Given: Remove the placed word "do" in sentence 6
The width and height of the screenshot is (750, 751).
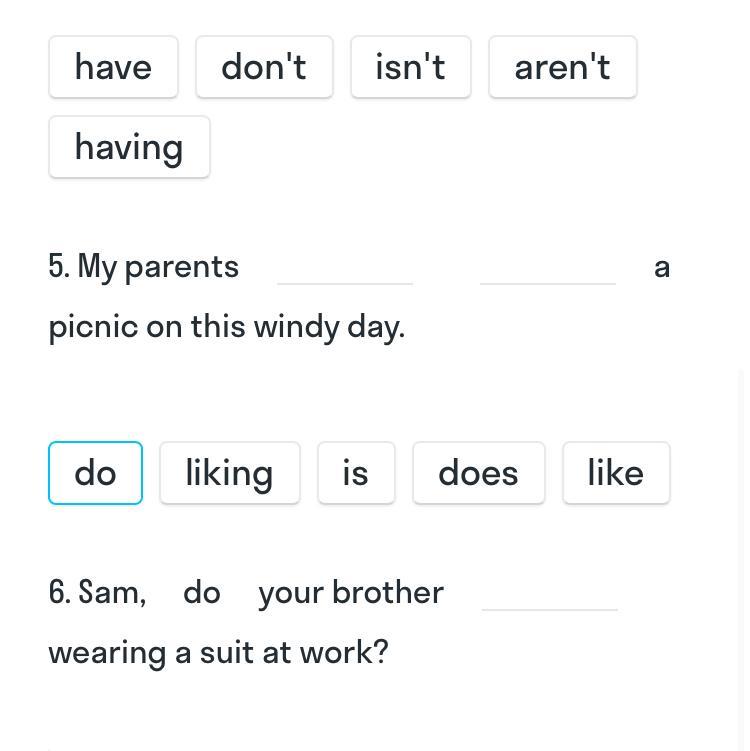Looking at the screenshot, I should 202,592.
